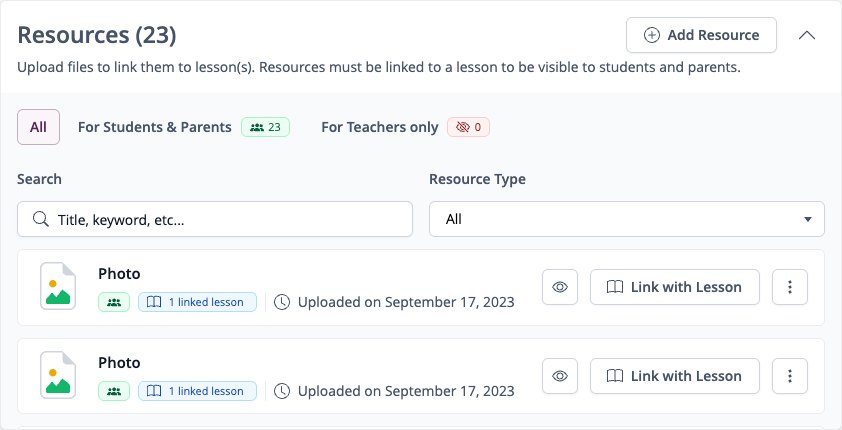Screen dimensions: 842x430
Task: Click the green students badge on second Photo
Action: 114,391
